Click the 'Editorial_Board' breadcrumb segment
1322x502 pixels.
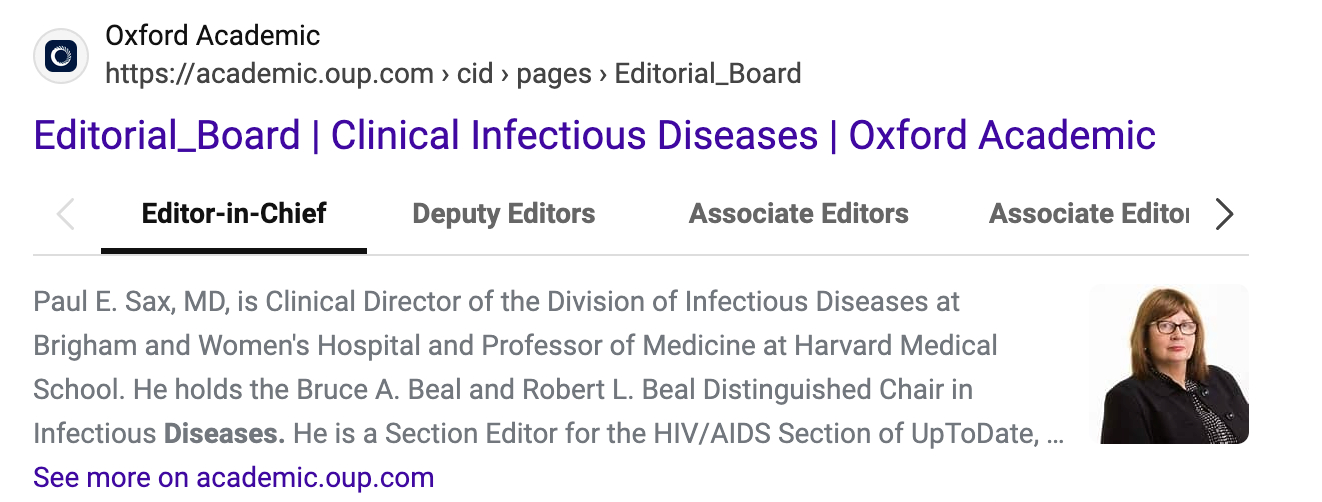pos(707,74)
